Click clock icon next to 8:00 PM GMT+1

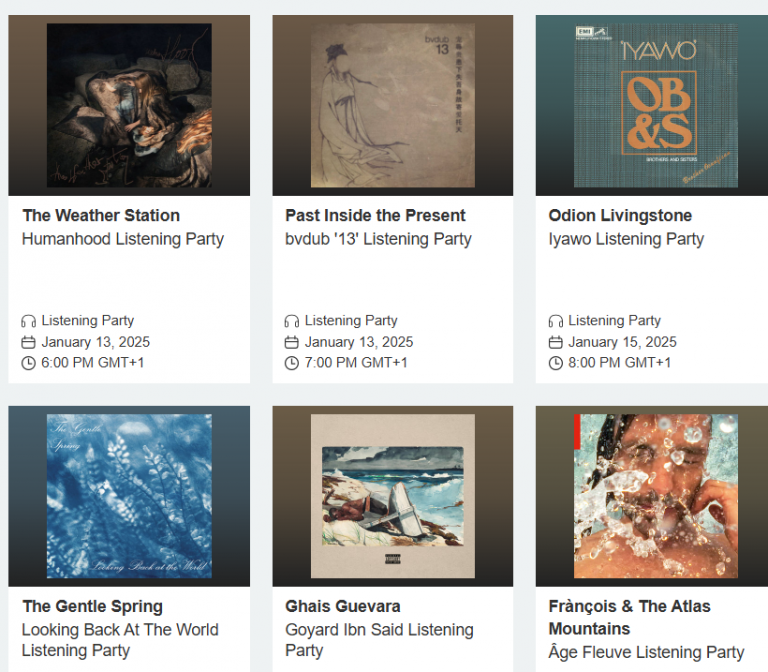click(x=555, y=363)
